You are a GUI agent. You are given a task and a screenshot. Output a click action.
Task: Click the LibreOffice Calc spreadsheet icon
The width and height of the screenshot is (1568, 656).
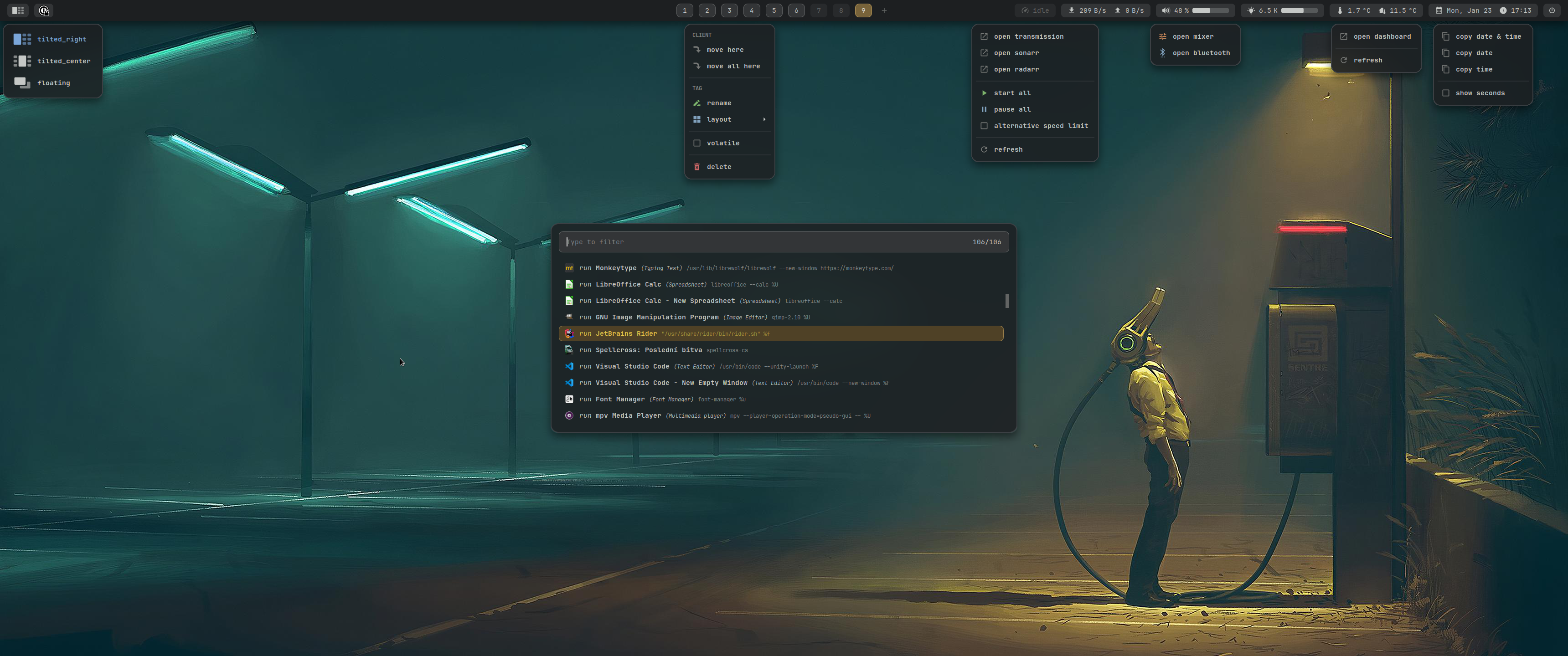pos(569,284)
